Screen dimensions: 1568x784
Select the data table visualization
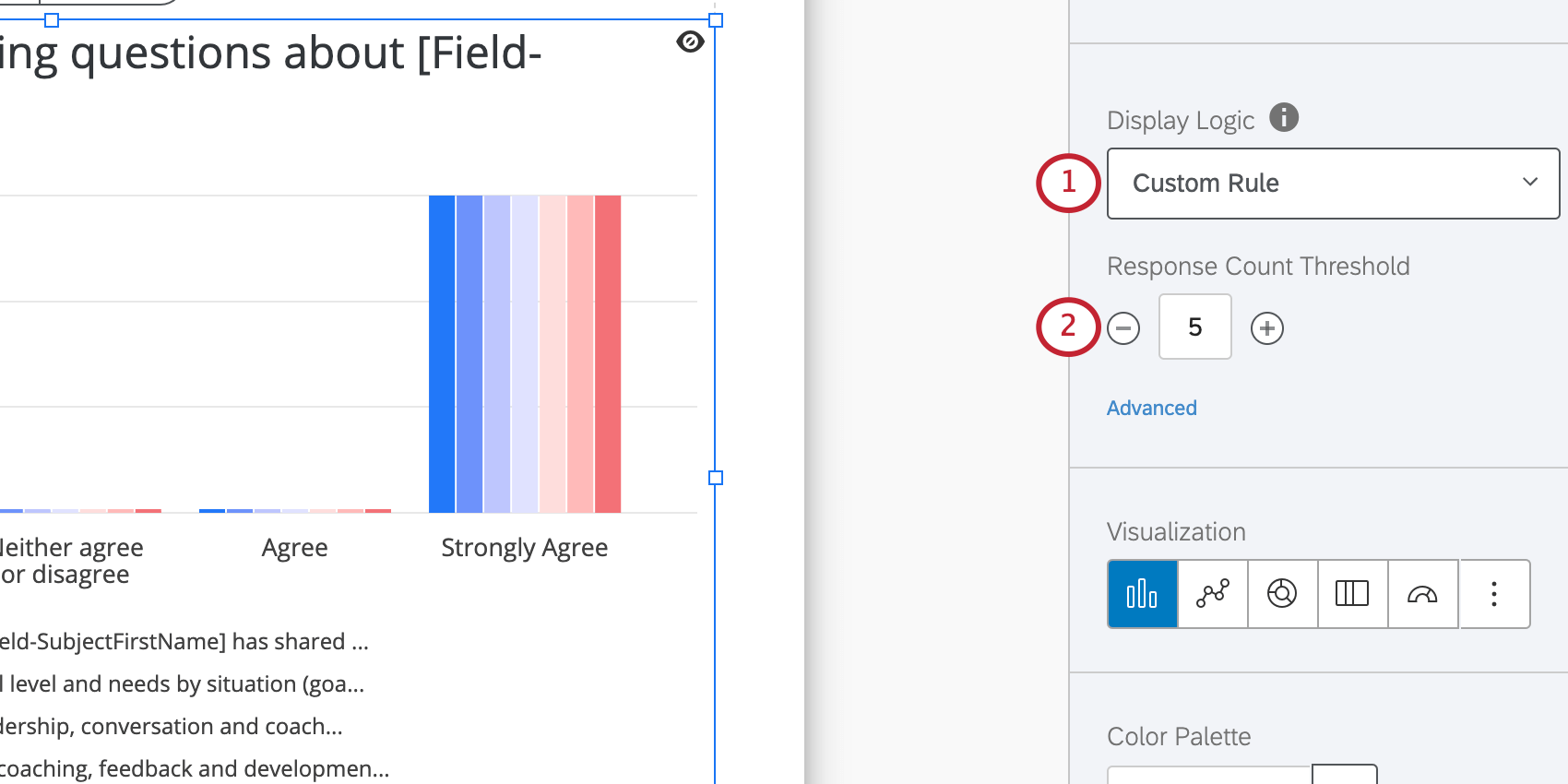(x=1352, y=594)
